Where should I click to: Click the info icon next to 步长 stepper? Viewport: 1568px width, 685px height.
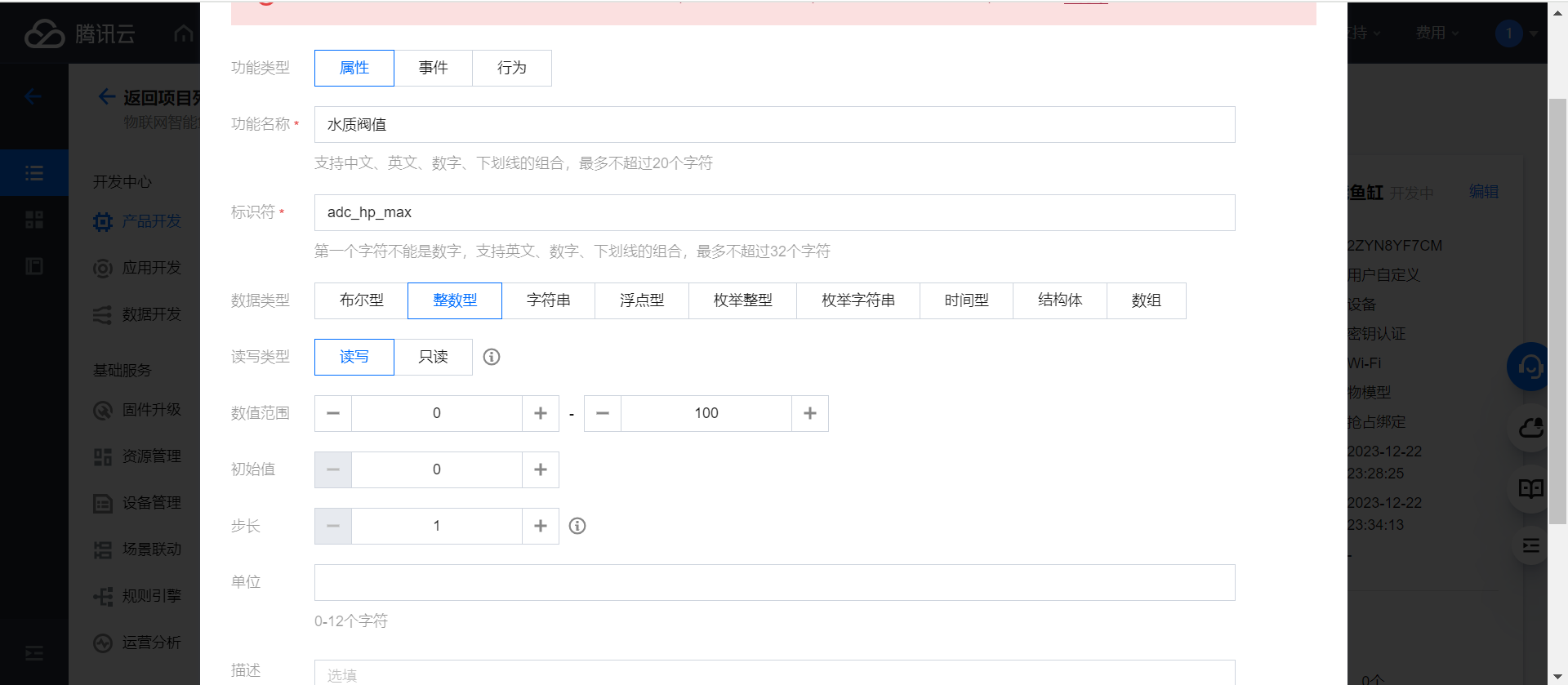[577, 526]
